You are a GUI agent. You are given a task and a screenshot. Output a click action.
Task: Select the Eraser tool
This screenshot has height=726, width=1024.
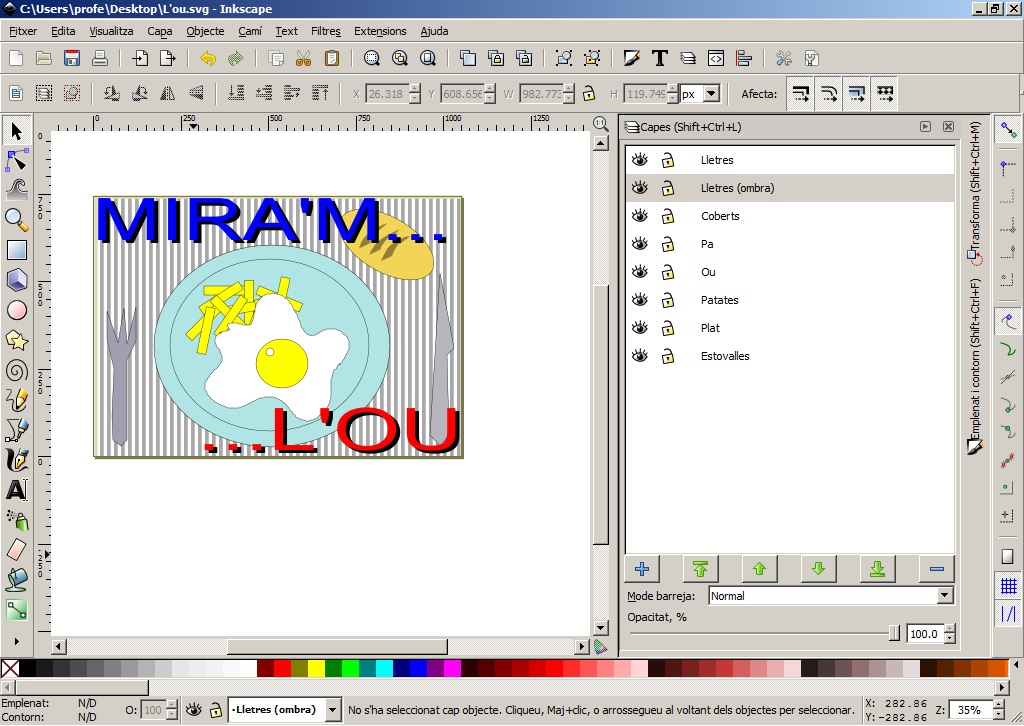click(x=17, y=550)
